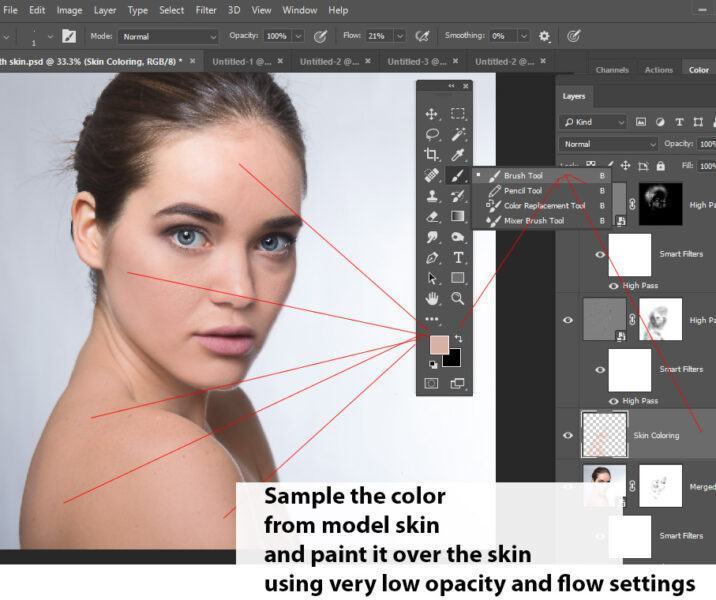
Task: Expand the Opacity dropdown in options bar
Action: pos(298,36)
